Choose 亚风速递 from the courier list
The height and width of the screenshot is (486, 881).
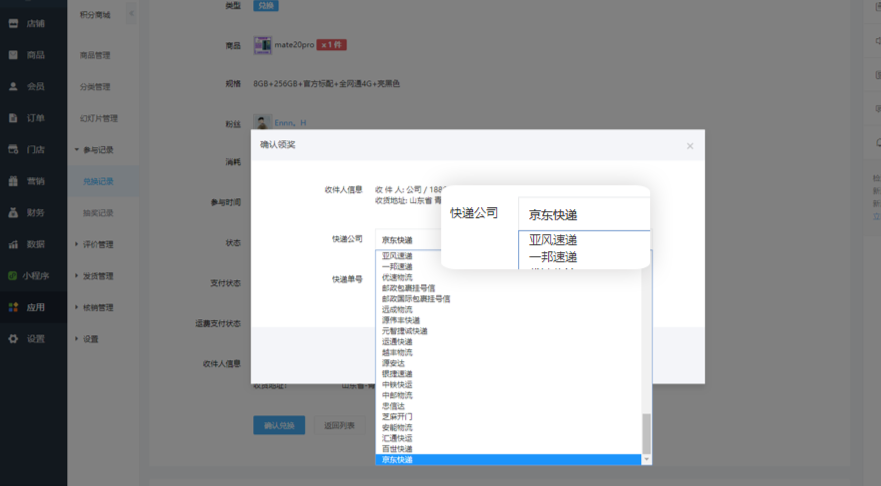508,256
